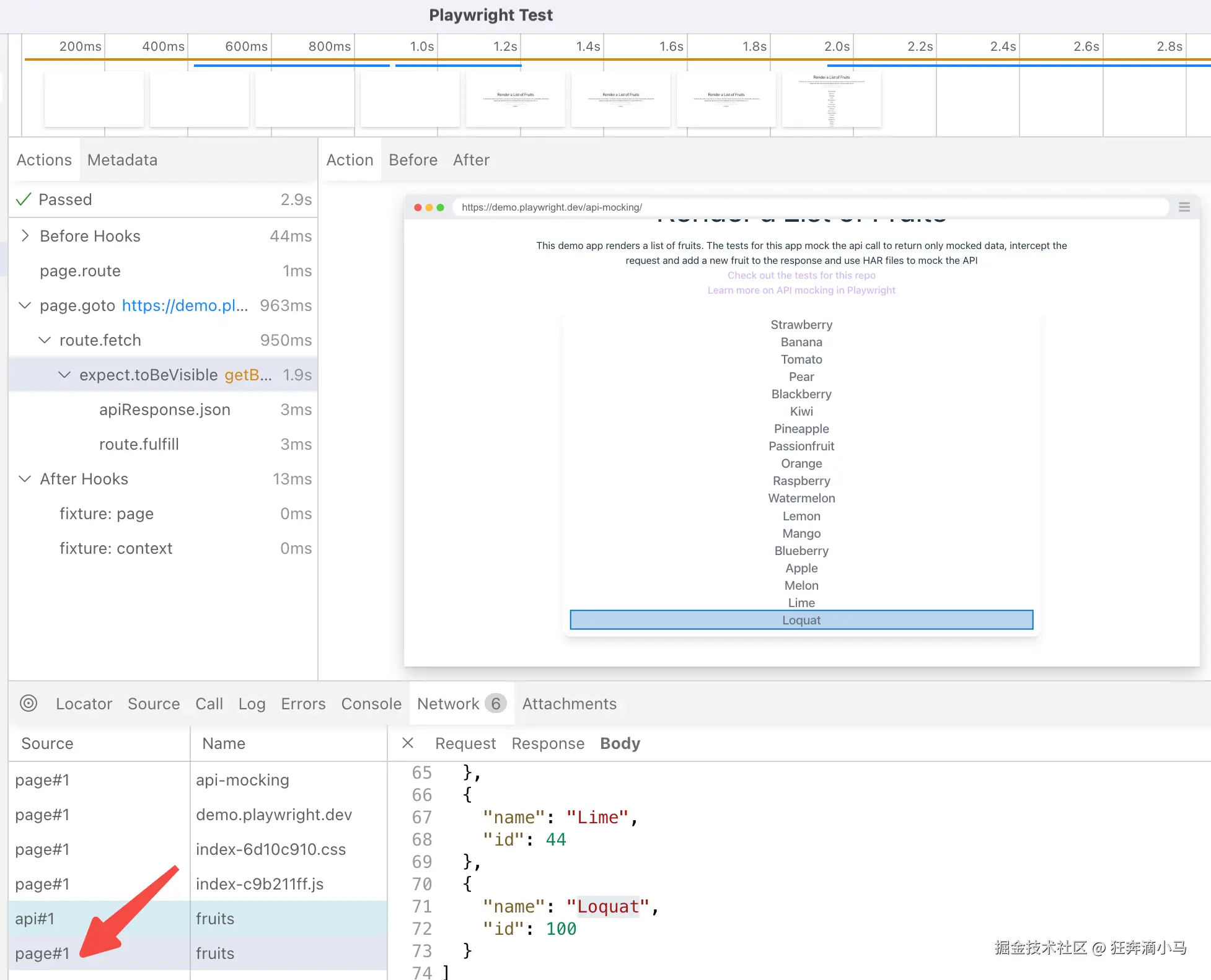The width and height of the screenshot is (1211, 980).
Task: Click the green dot in snapshot browser
Action: 440,208
